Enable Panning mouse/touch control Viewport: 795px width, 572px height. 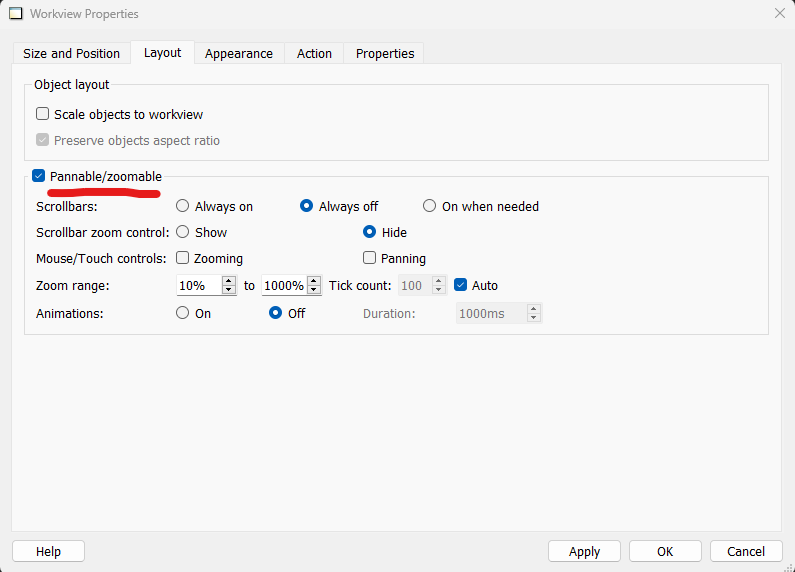click(369, 258)
